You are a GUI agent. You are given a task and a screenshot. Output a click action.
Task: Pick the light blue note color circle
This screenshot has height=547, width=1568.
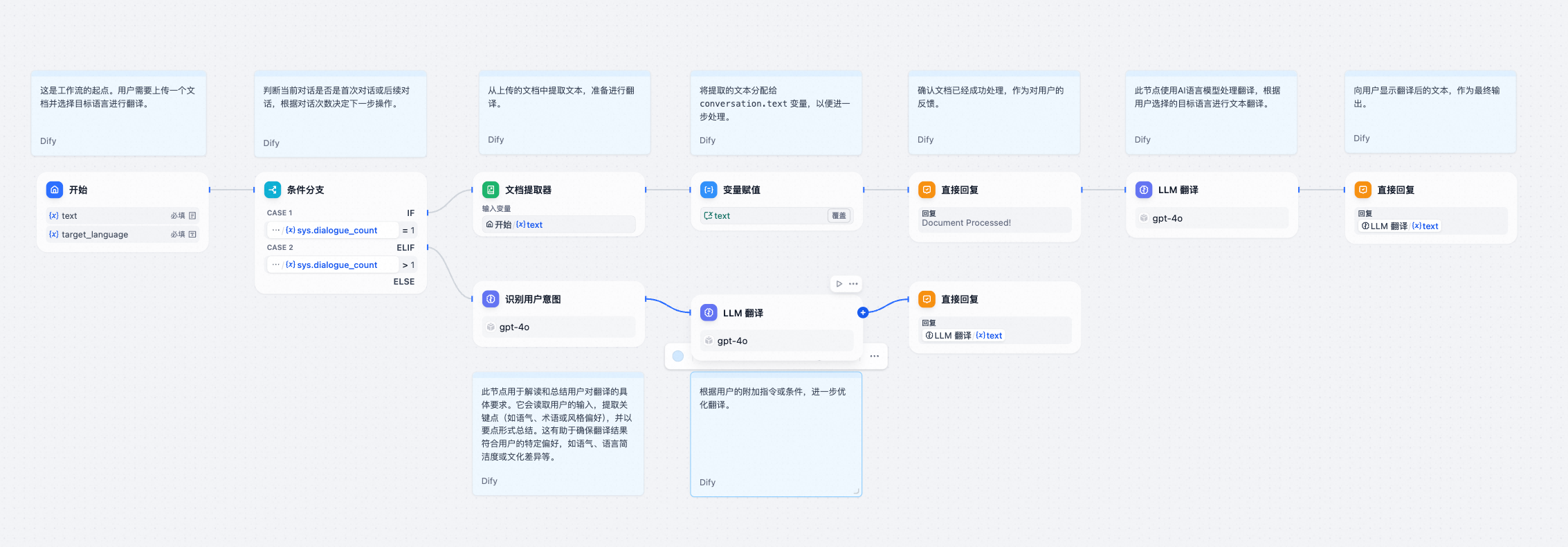[x=678, y=356]
